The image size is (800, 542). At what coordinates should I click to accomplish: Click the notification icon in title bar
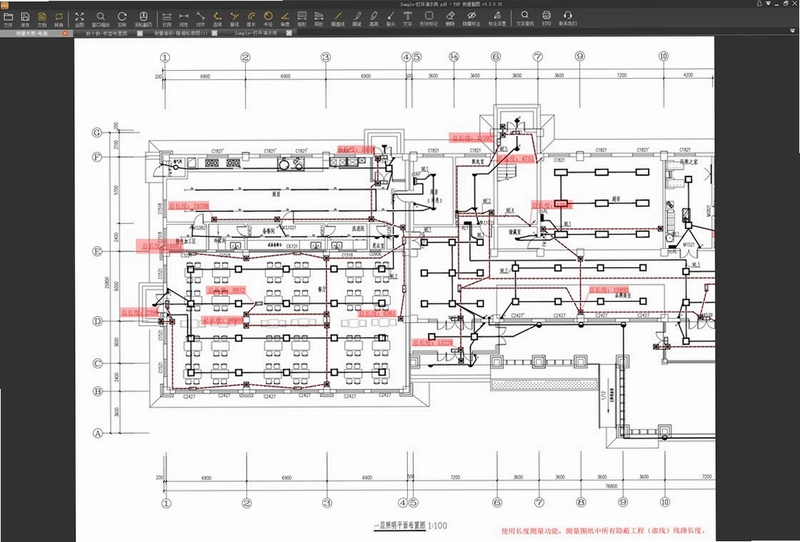tap(759, 4)
